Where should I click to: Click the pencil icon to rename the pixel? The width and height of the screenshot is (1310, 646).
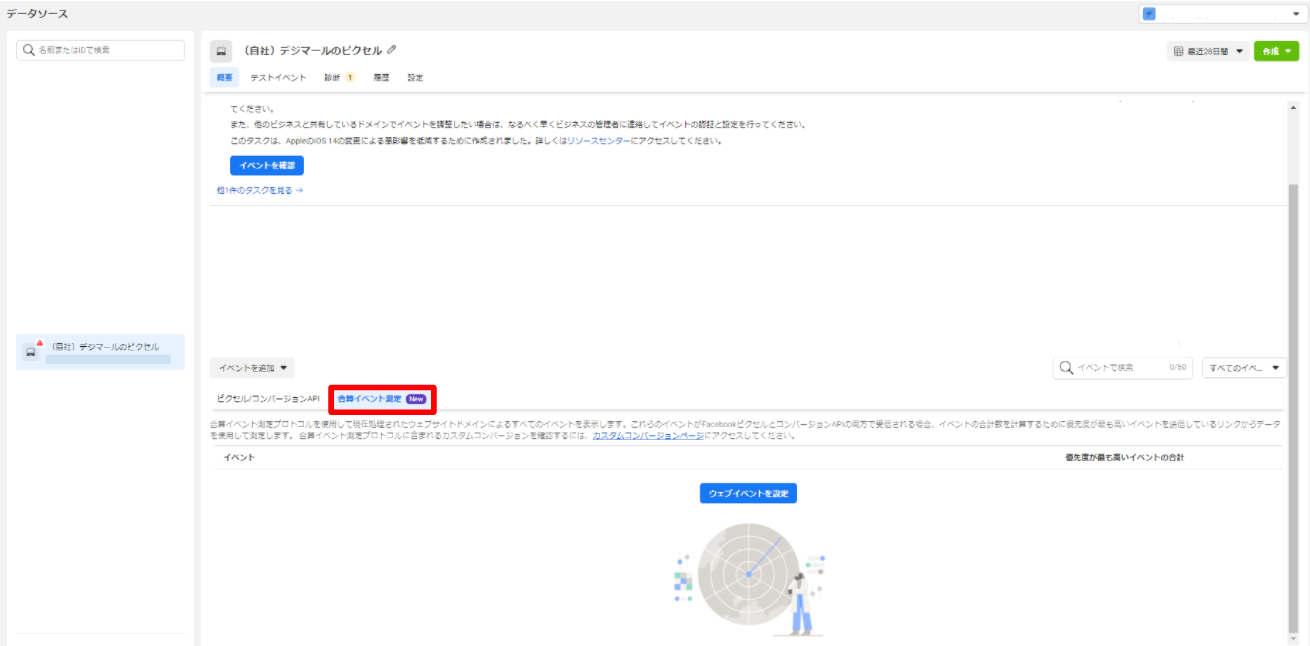tap(392, 50)
